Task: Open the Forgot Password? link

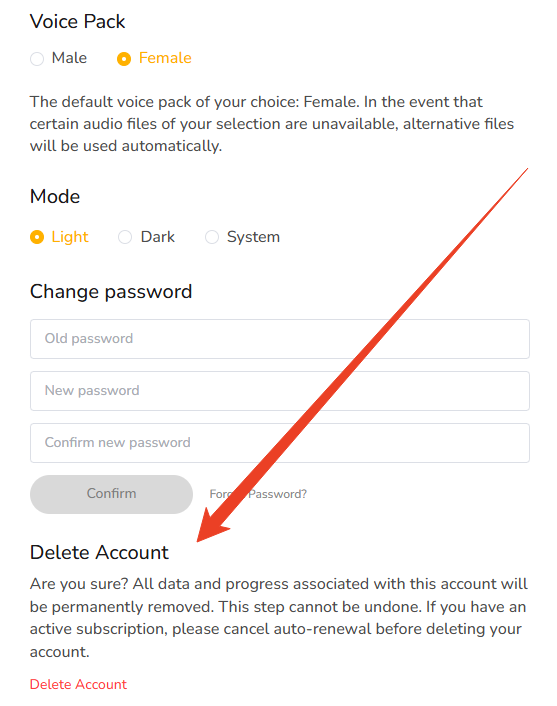Action: click(x=258, y=494)
